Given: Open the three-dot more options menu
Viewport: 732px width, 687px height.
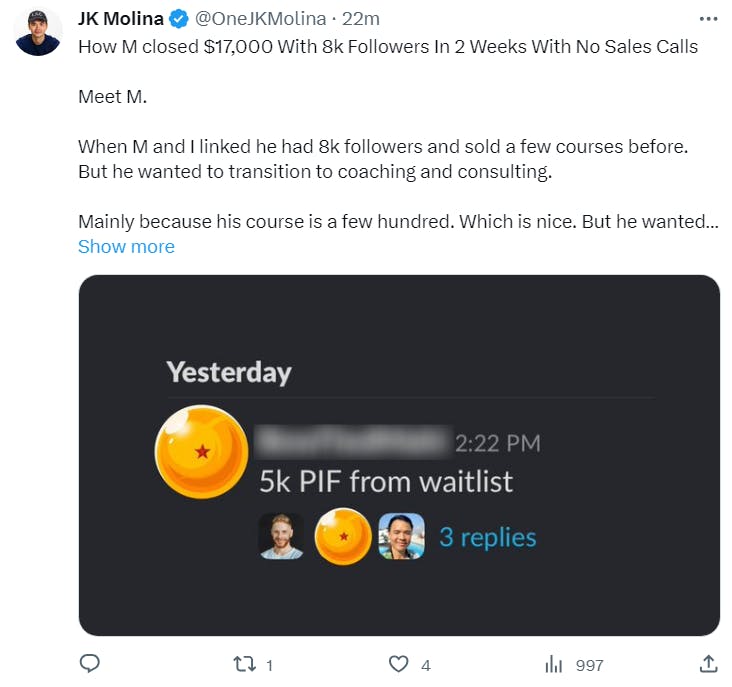Looking at the screenshot, I should [x=708, y=19].
